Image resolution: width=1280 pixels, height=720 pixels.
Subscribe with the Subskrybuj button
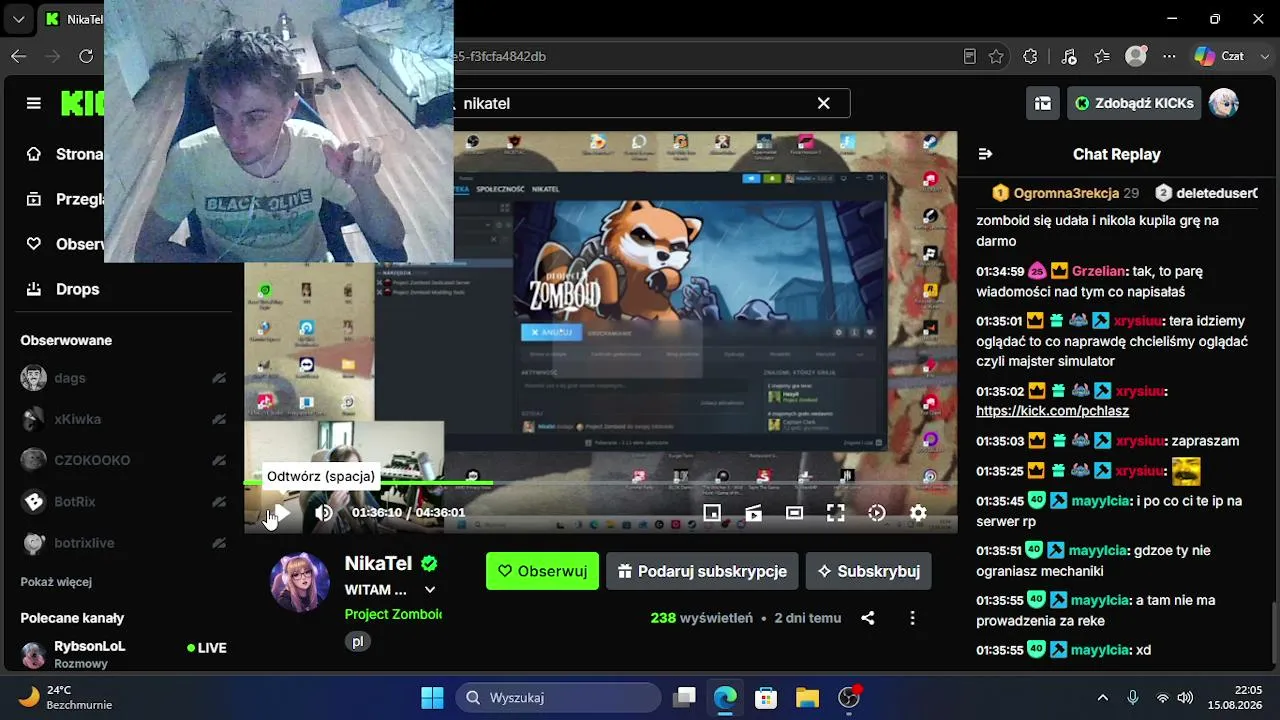point(869,571)
